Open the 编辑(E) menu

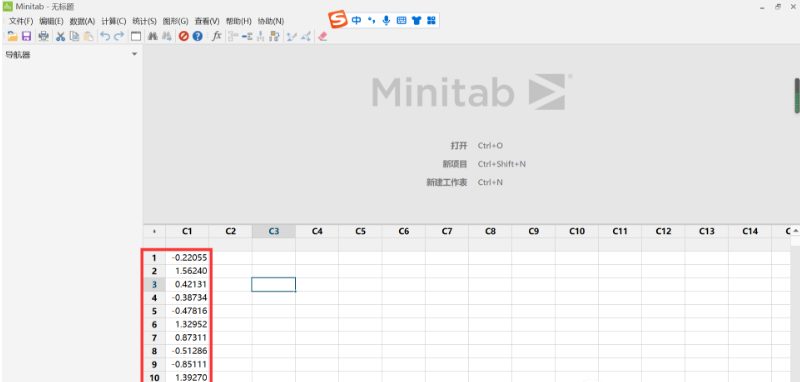(51, 21)
